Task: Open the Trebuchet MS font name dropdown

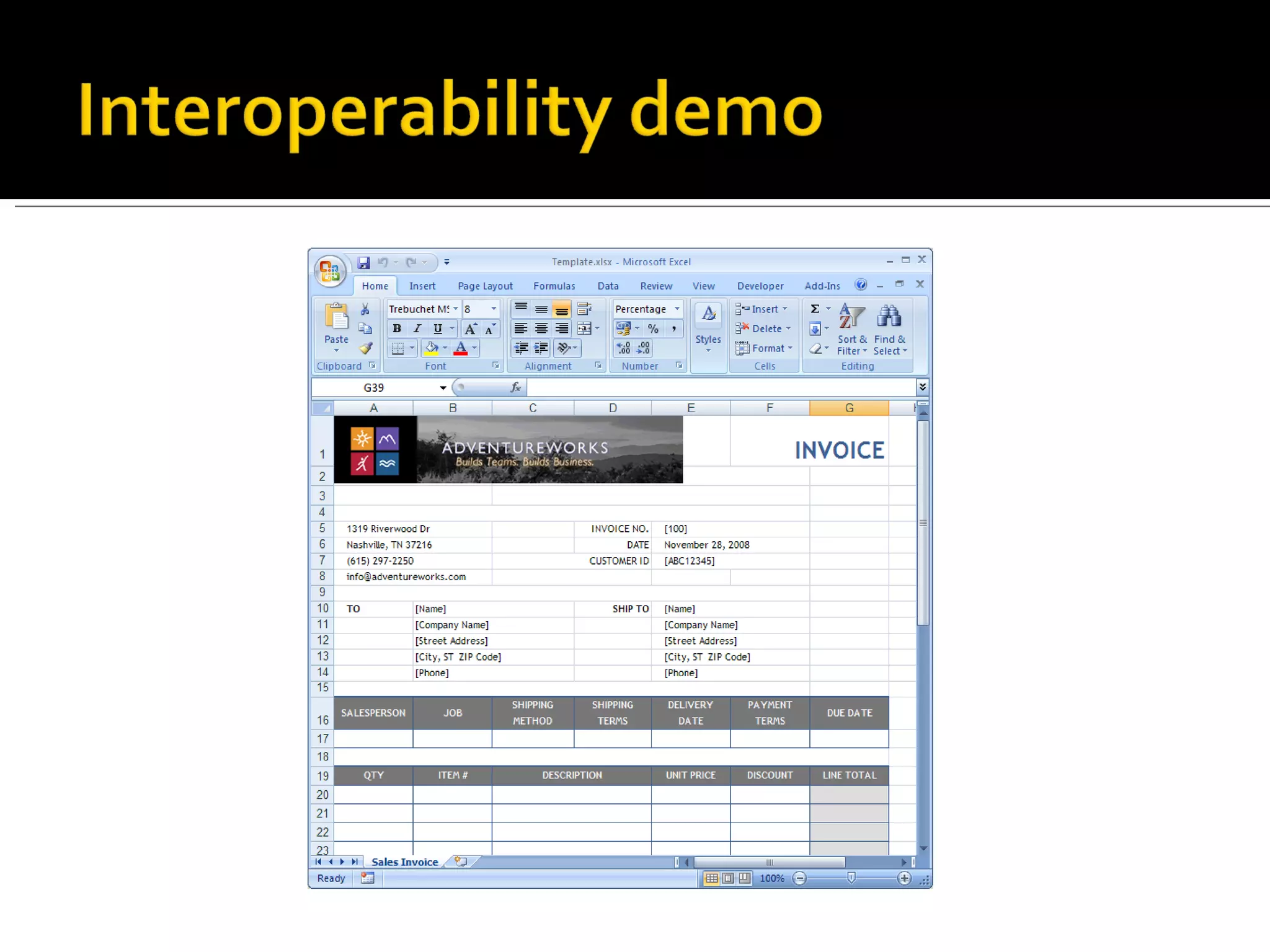Action: pyautogui.click(x=456, y=309)
